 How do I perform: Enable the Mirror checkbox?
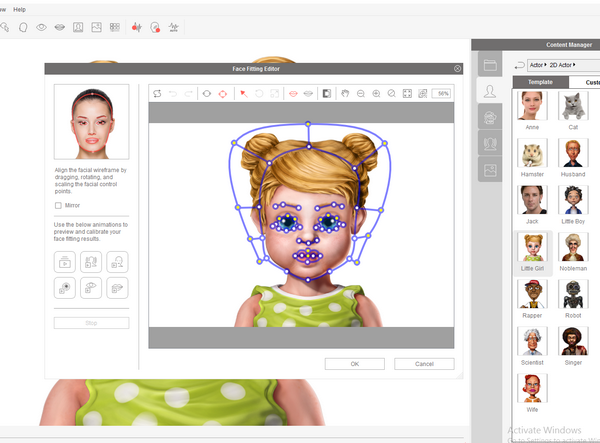pos(58,205)
